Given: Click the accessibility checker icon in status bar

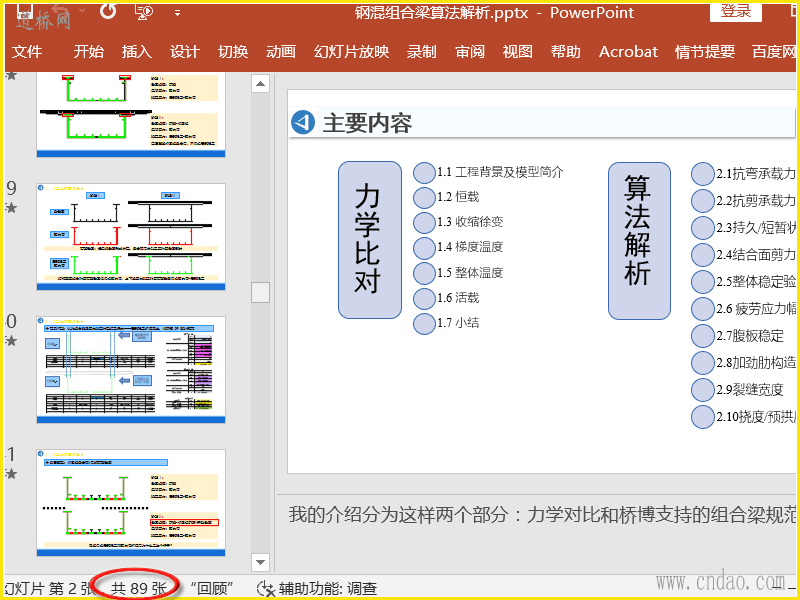Looking at the screenshot, I should coord(265,588).
